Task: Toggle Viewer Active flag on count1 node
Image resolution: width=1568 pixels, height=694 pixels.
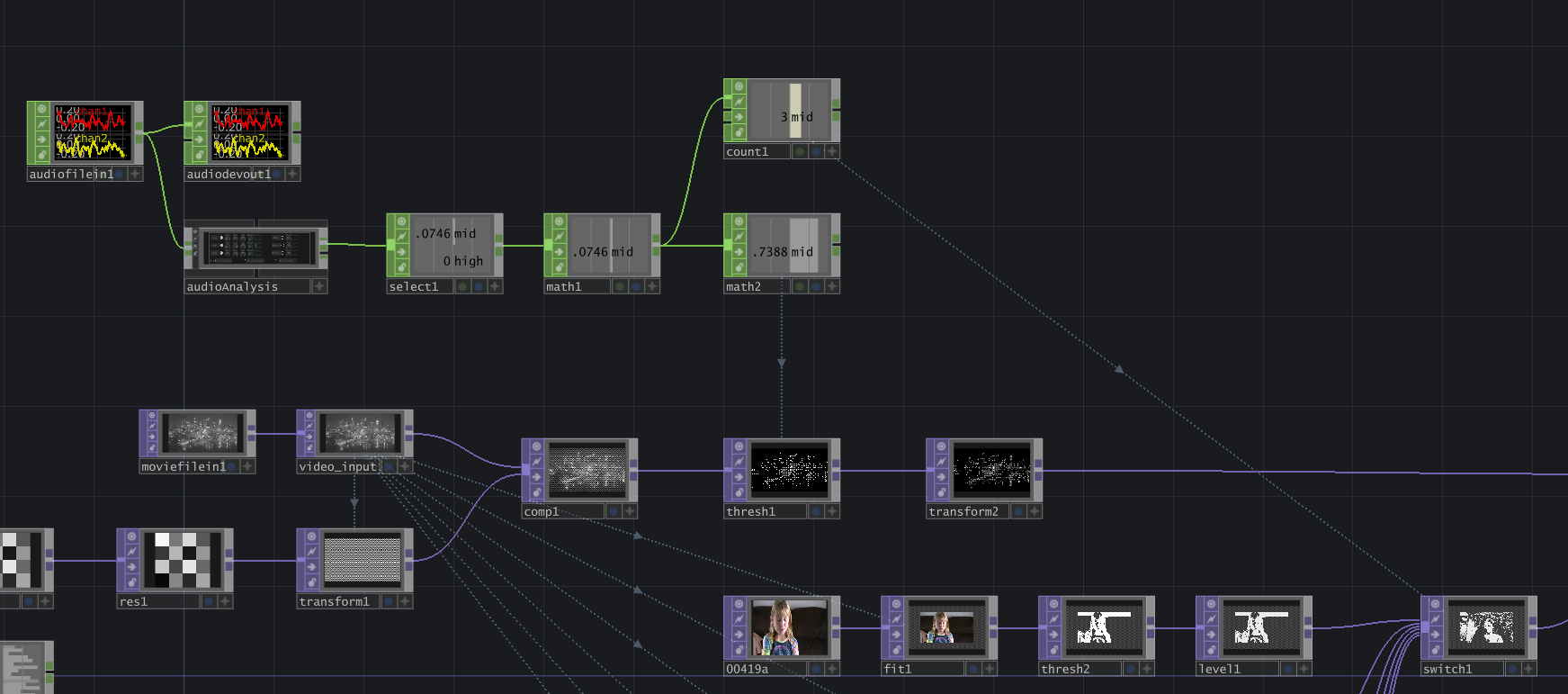Action: pos(739,86)
